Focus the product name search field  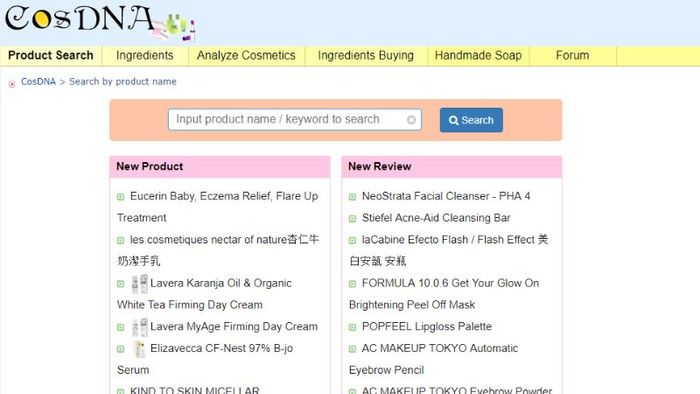coord(295,120)
